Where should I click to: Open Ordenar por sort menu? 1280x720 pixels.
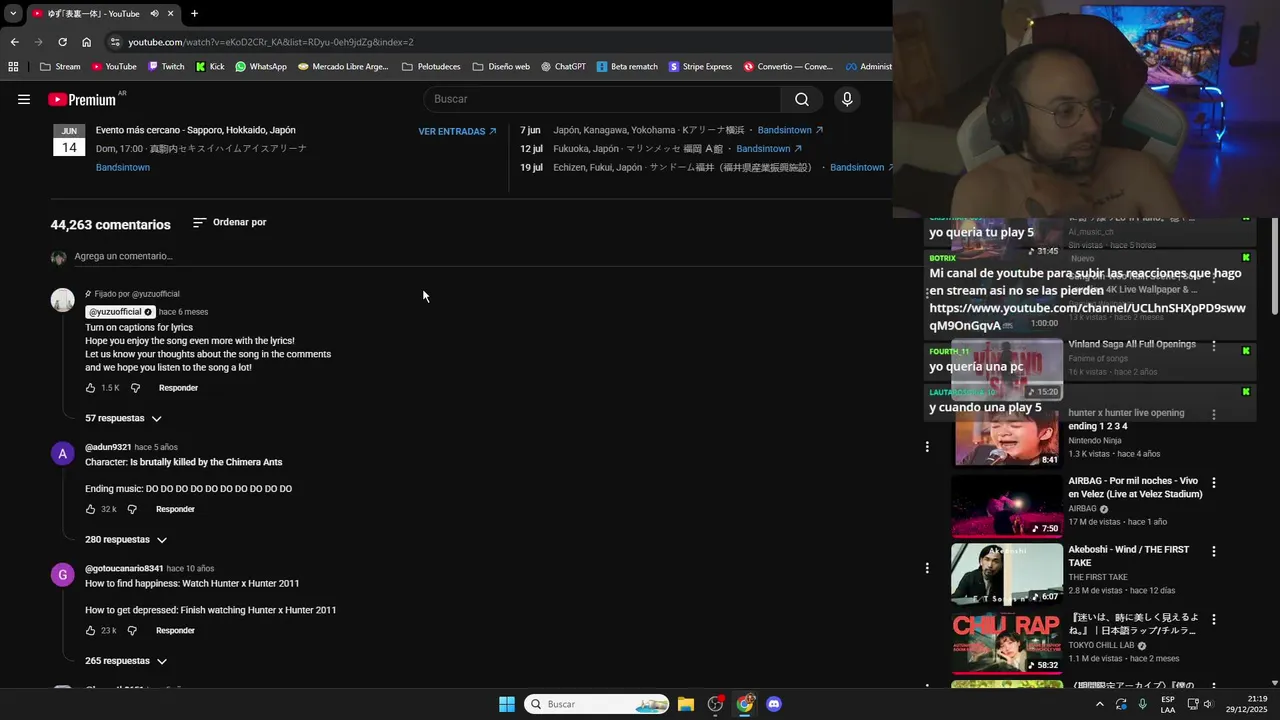229,222
